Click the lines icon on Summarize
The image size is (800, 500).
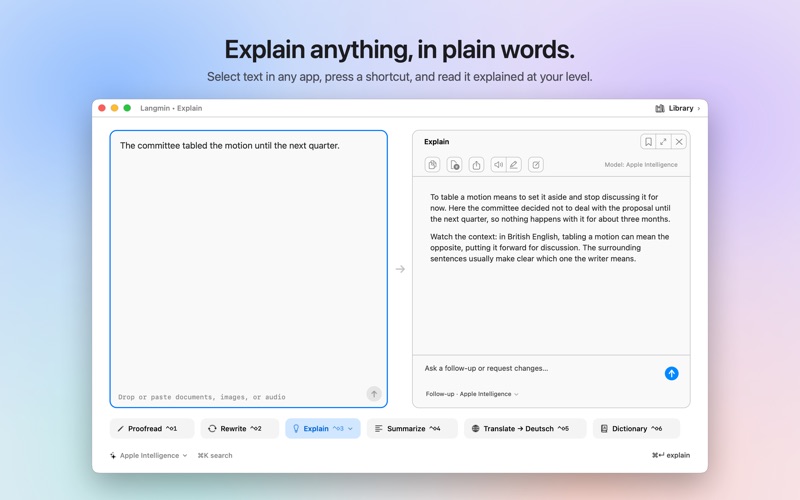[379, 429]
